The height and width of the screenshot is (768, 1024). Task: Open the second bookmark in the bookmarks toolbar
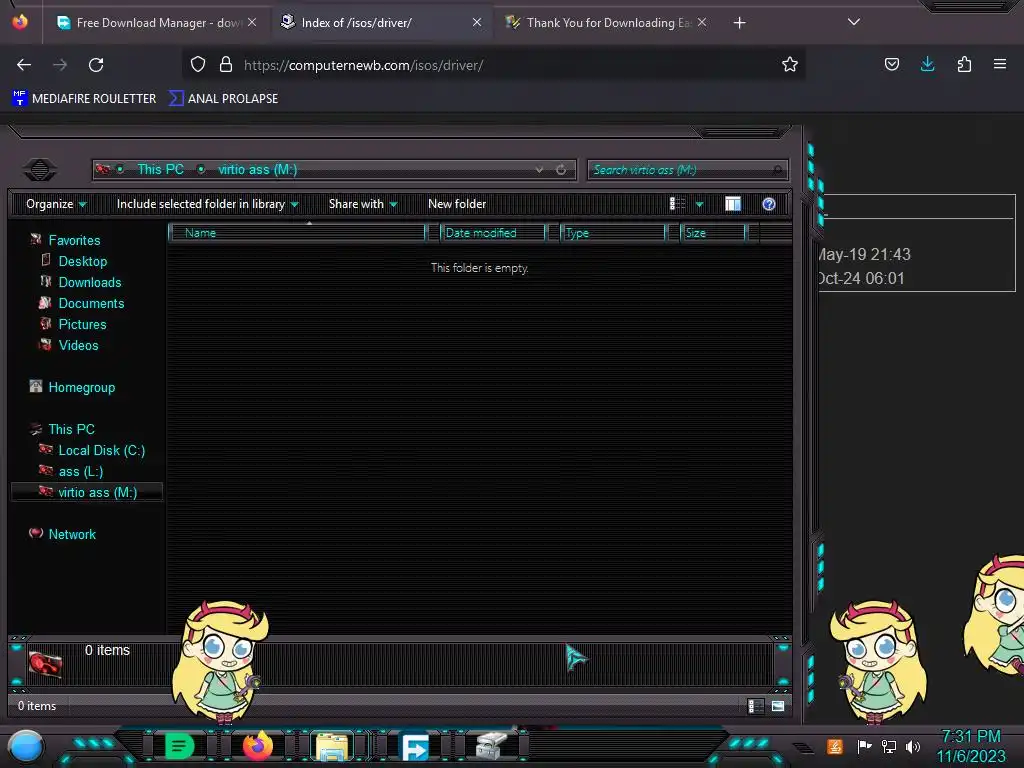[x=223, y=99]
